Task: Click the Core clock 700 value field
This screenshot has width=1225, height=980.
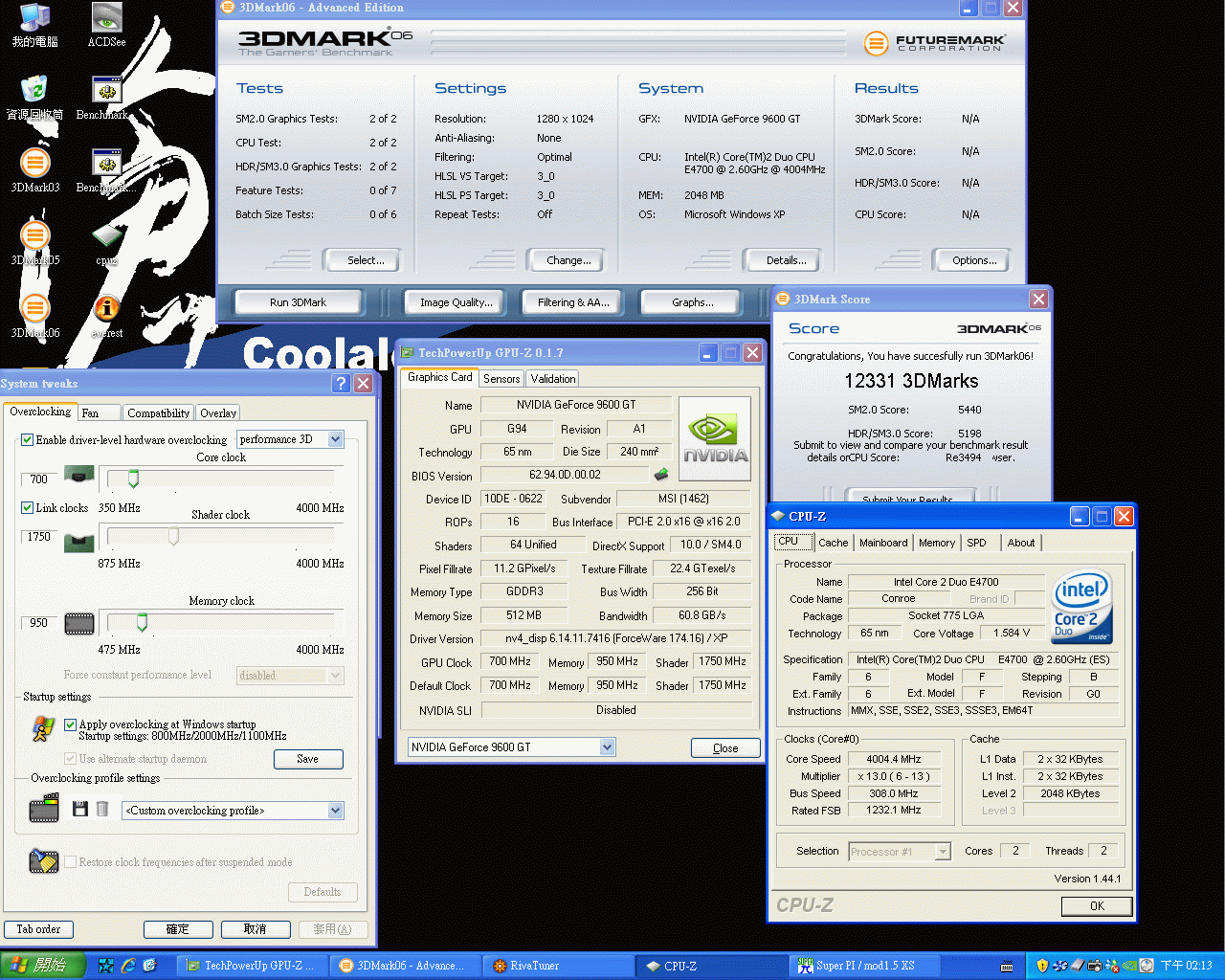Action: (x=38, y=479)
